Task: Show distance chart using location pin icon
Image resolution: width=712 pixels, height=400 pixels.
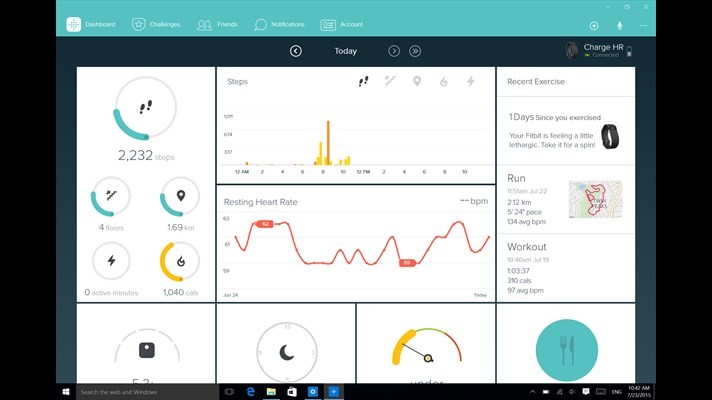Action: (x=417, y=81)
